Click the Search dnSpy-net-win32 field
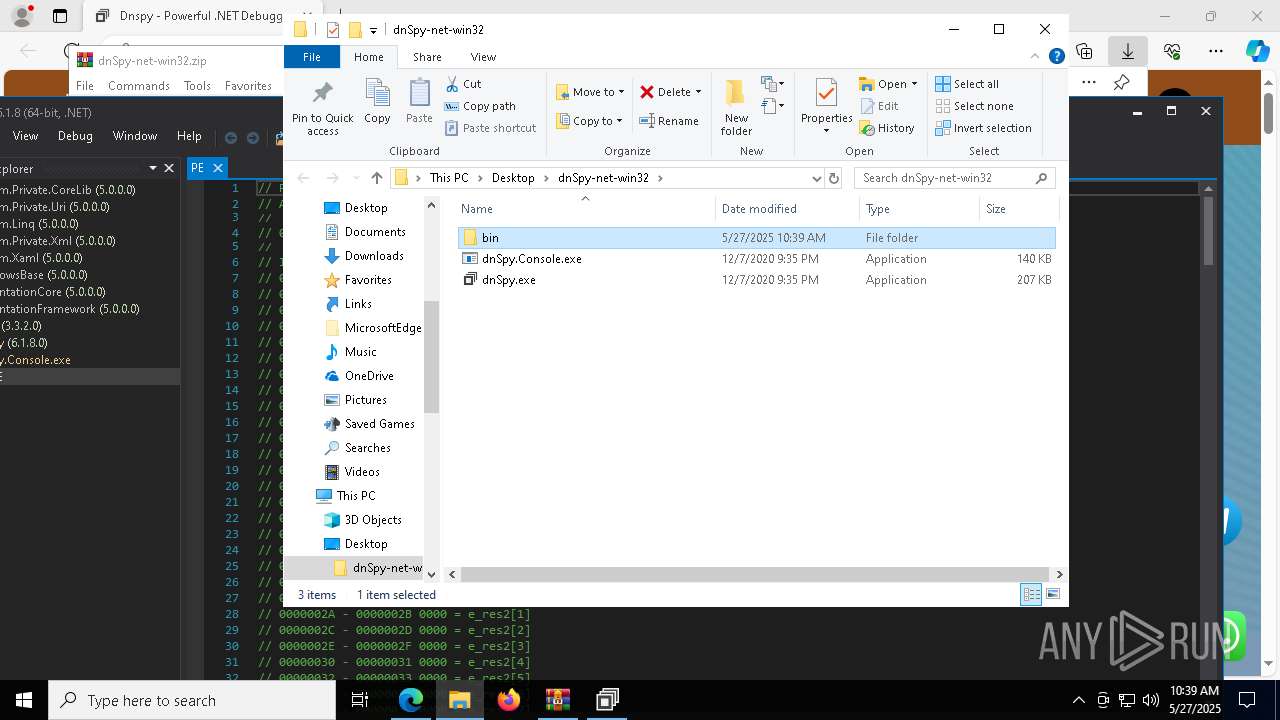This screenshot has height=720, width=1280. [x=954, y=178]
